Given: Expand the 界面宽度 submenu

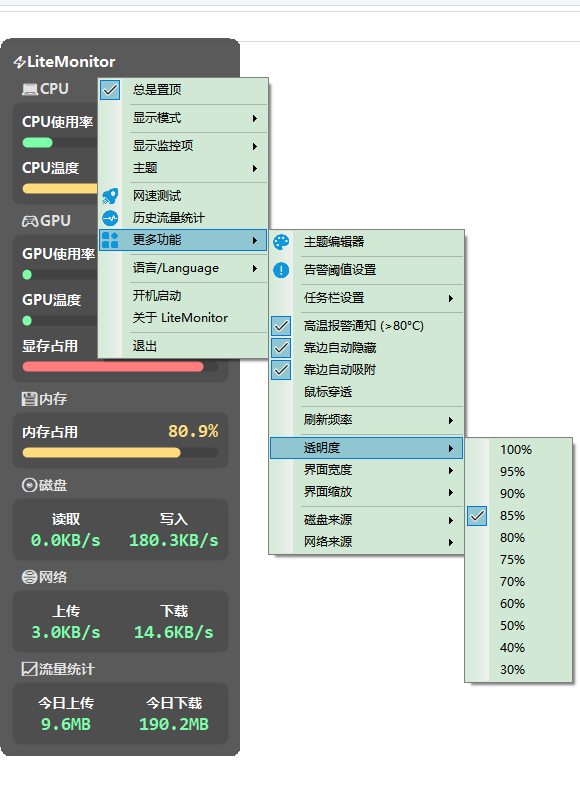Looking at the screenshot, I should tap(366, 470).
